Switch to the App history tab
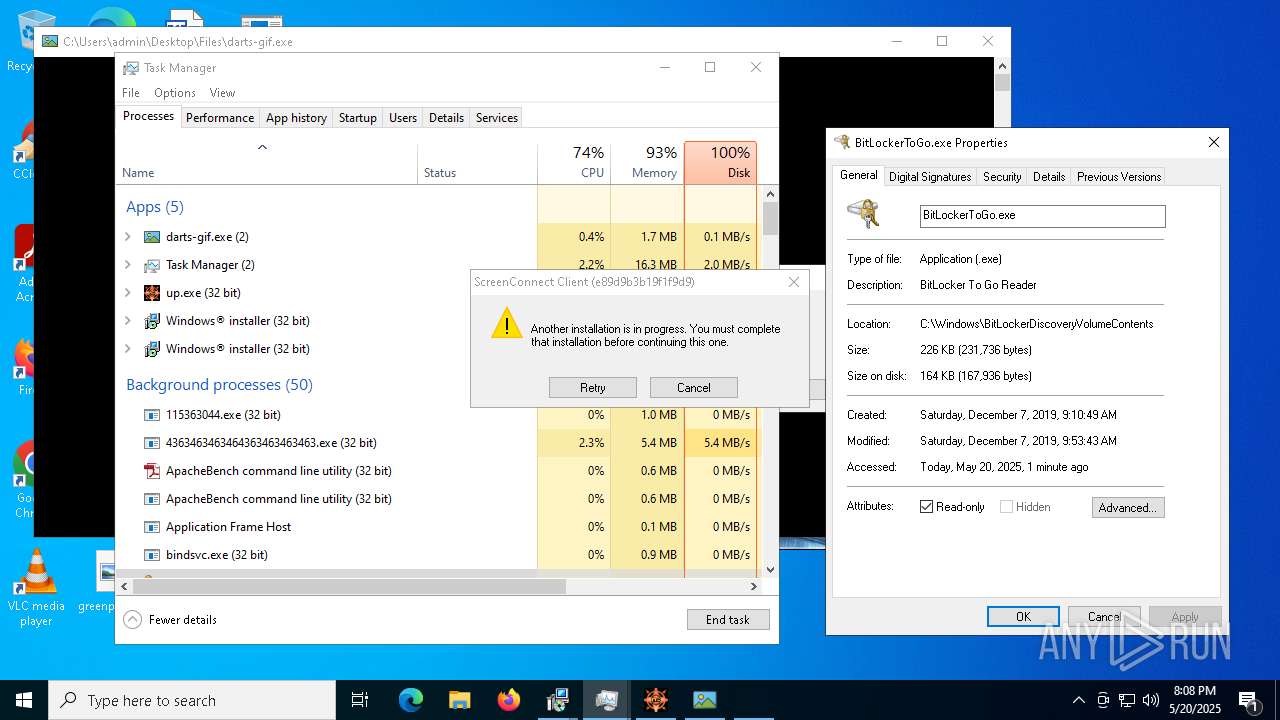 (296, 117)
